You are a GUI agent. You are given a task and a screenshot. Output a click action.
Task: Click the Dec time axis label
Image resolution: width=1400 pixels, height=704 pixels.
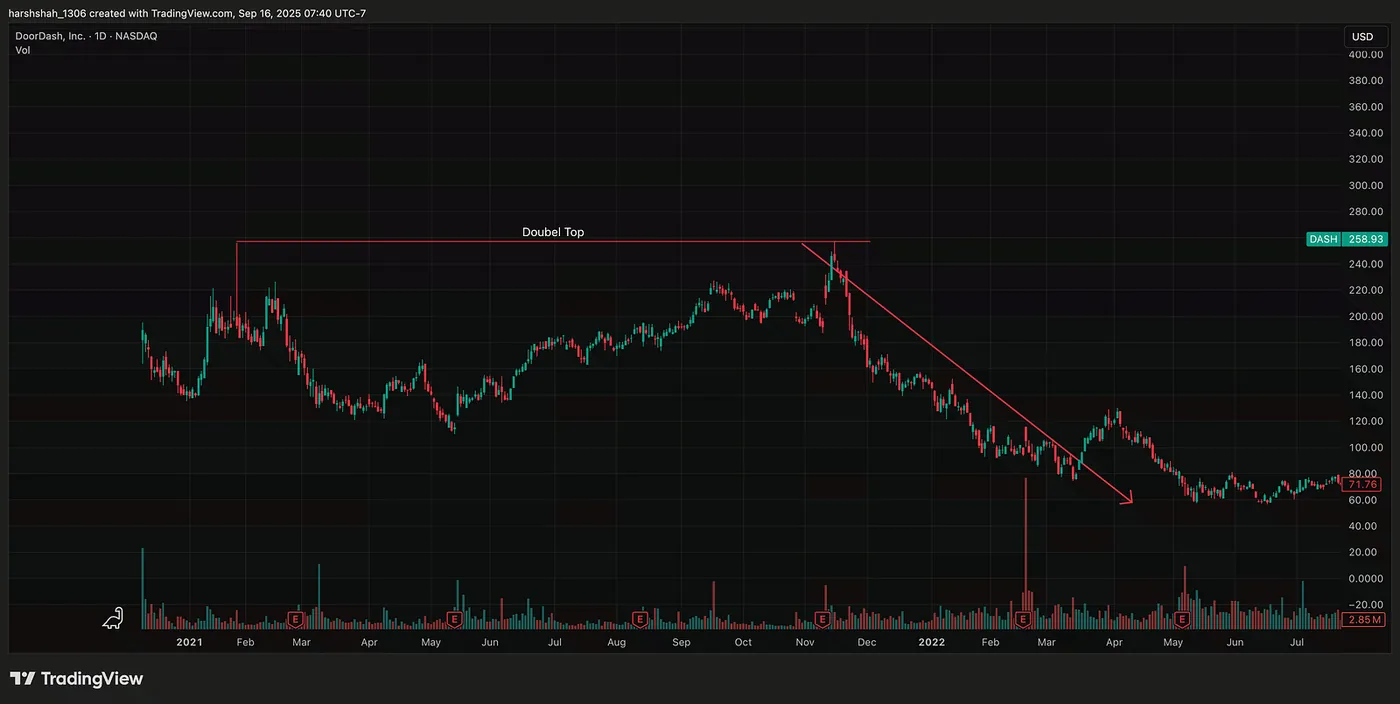point(867,642)
